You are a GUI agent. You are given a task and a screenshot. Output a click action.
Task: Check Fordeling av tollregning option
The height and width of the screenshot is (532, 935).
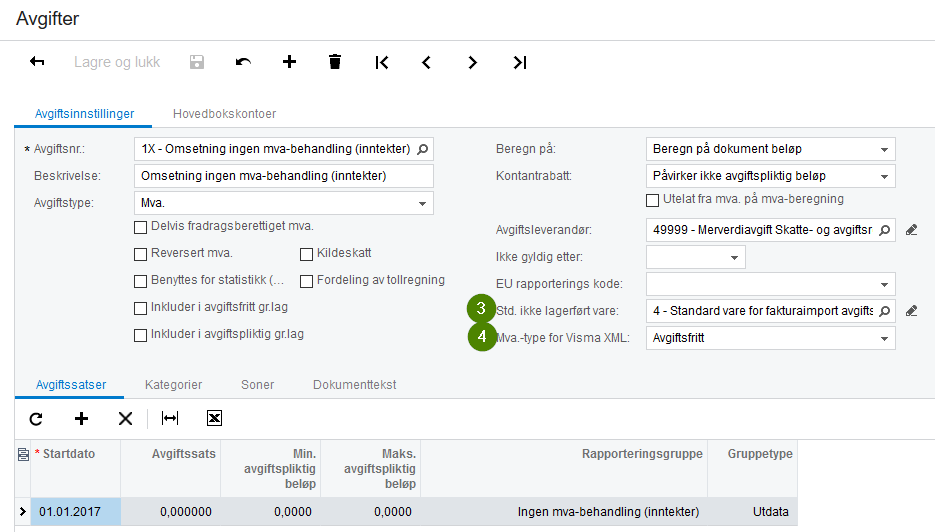[x=306, y=281]
